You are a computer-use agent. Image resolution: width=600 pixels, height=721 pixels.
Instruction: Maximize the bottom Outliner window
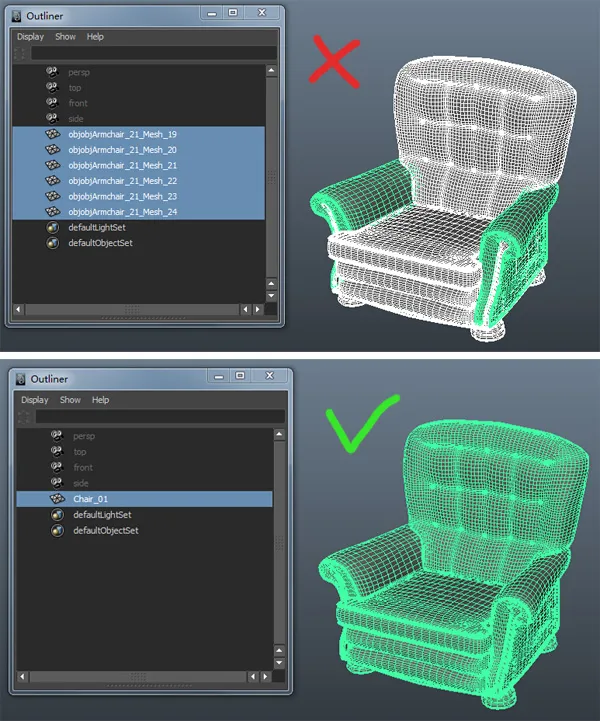[240, 376]
